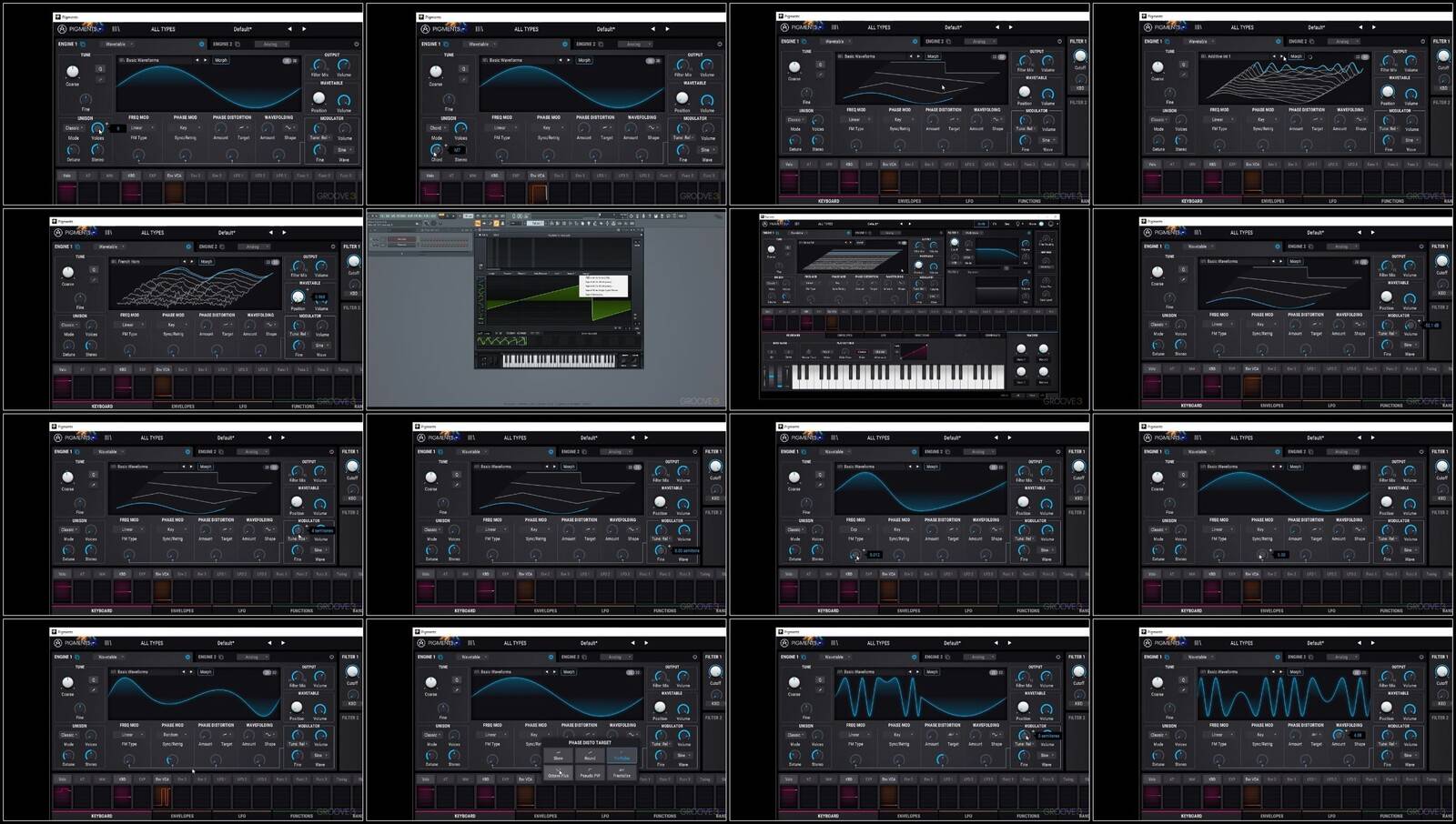Screen dimensions: 1456x824
Task: Click pitch/mod wheel strips in full-view Pigments thumbnail
Action: pyautogui.click(x=776, y=377)
